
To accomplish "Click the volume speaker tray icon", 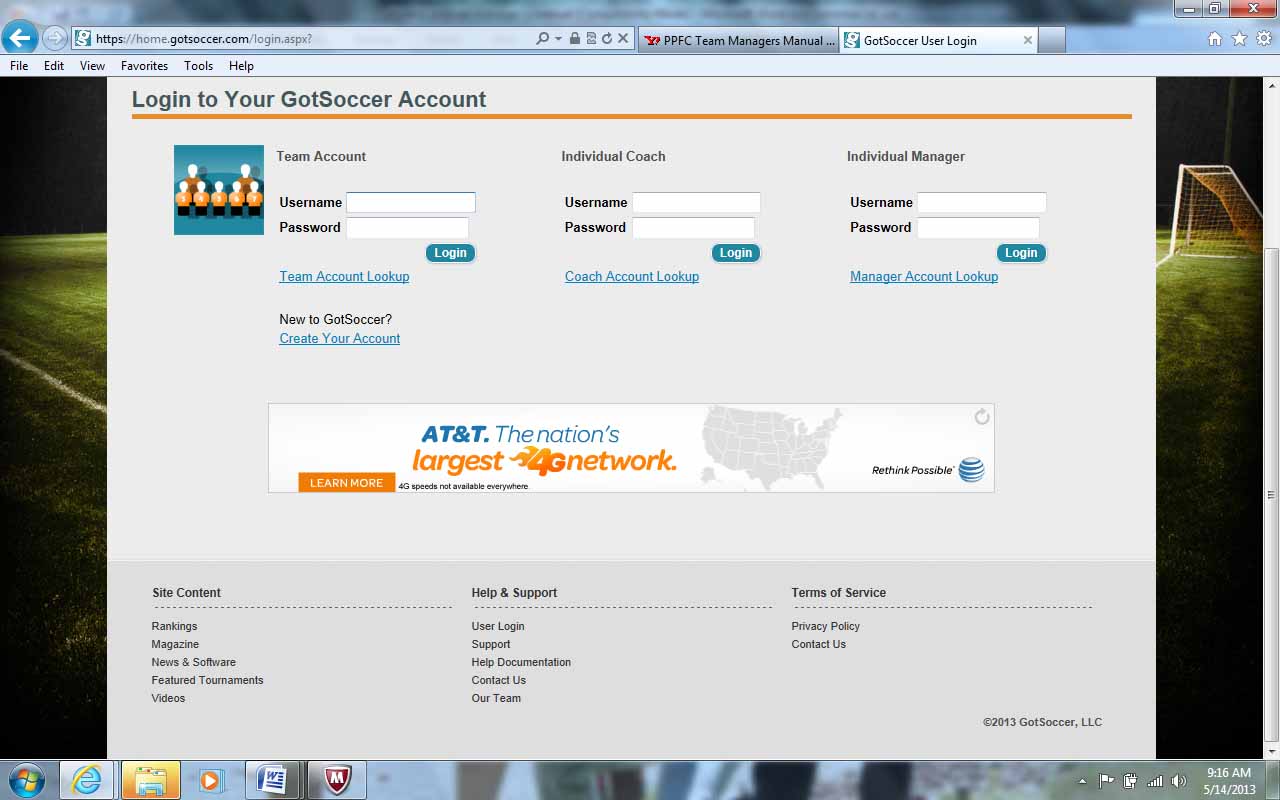I will pyautogui.click(x=1179, y=781).
